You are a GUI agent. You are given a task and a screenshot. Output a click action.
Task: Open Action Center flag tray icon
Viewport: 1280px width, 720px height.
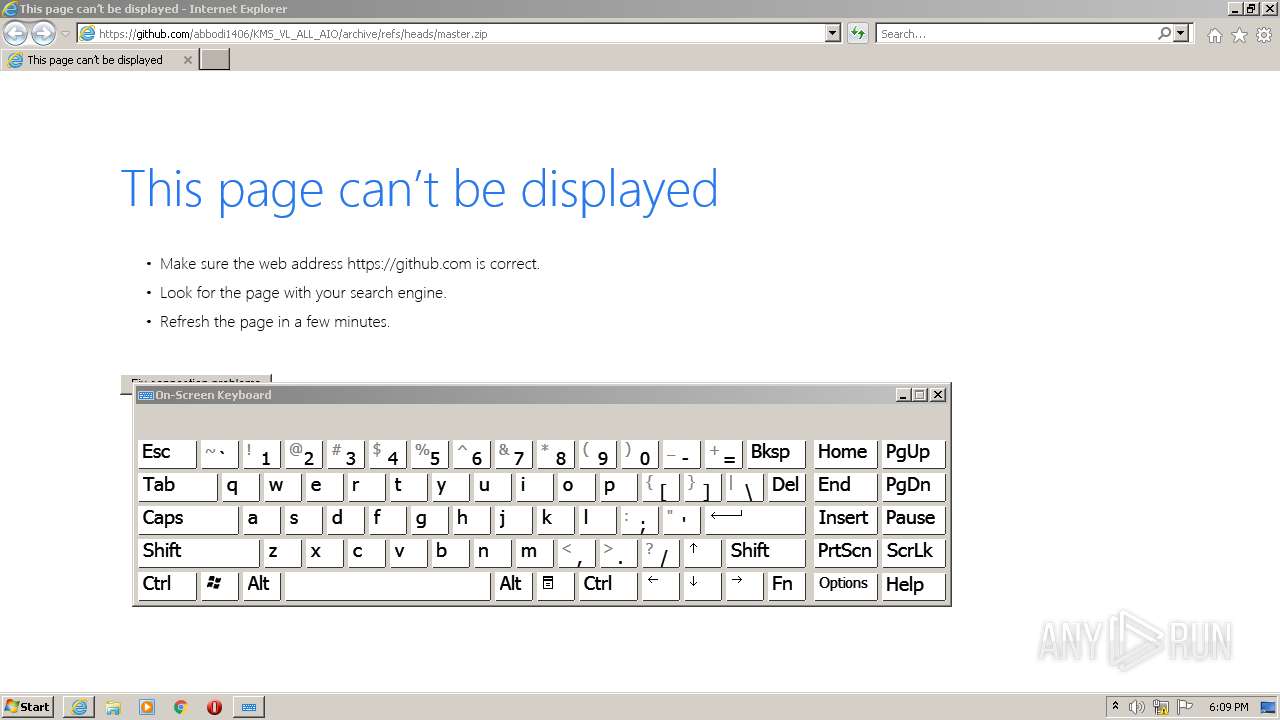coord(1185,707)
